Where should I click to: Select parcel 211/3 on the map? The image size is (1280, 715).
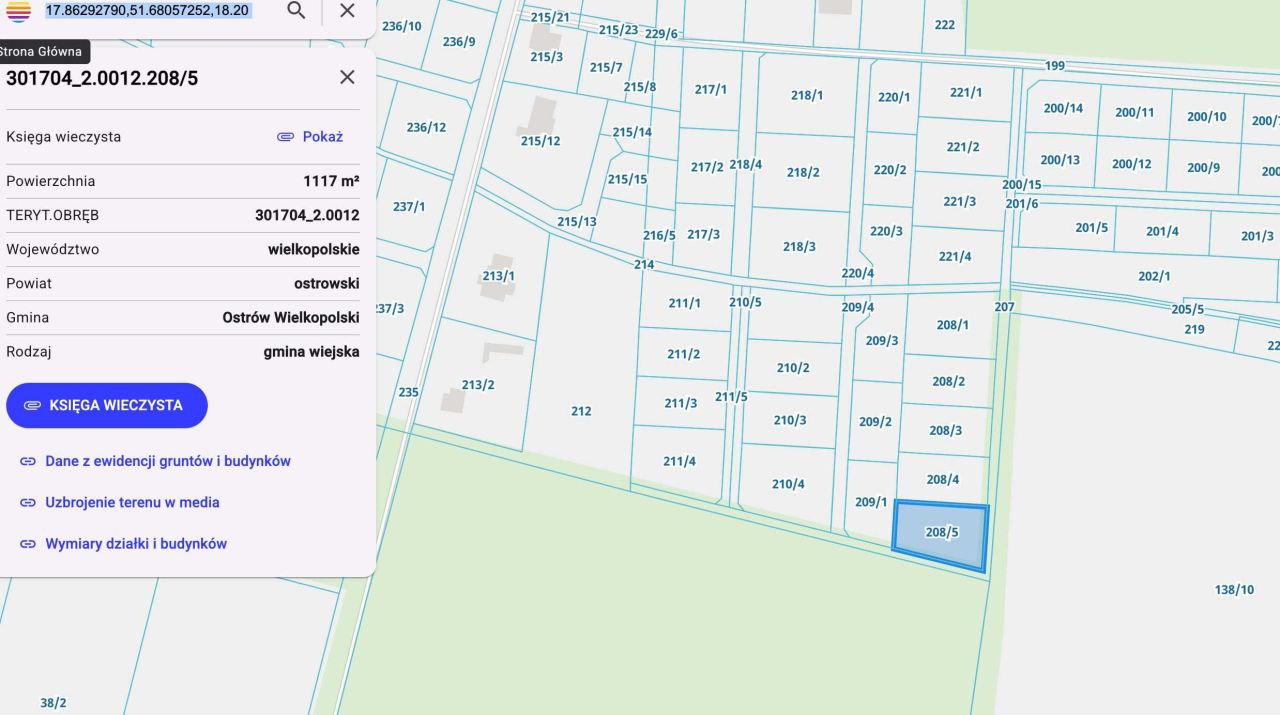tap(681, 403)
